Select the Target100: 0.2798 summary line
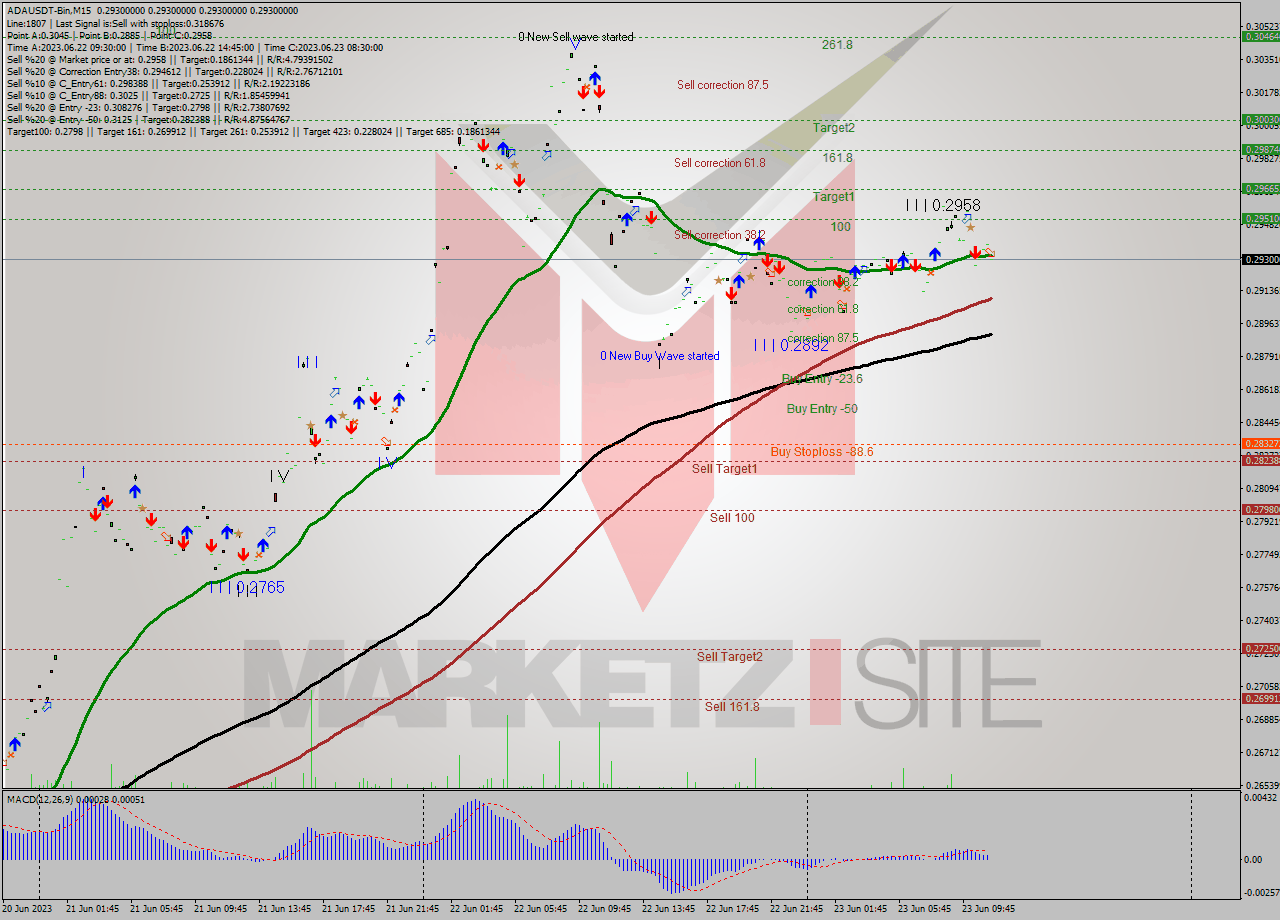Screen dimensions: 1280x920 [x=253, y=131]
